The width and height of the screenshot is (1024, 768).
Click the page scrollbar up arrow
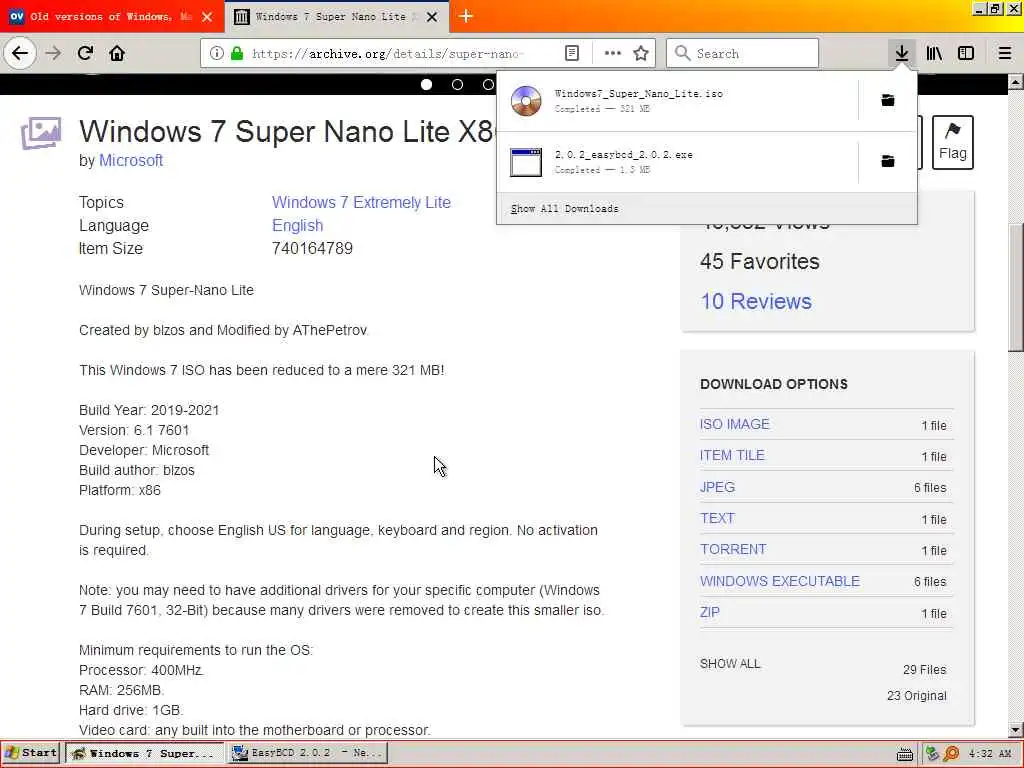(1016, 82)
